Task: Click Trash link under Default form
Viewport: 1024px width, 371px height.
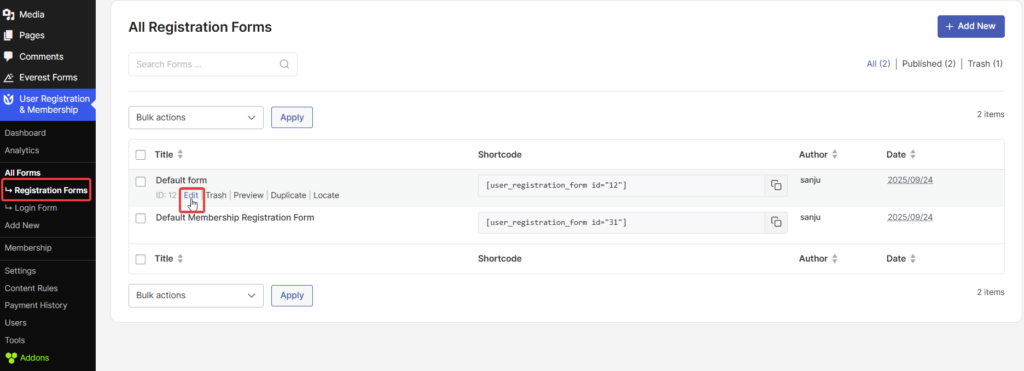Action: [x=216, y=195]
